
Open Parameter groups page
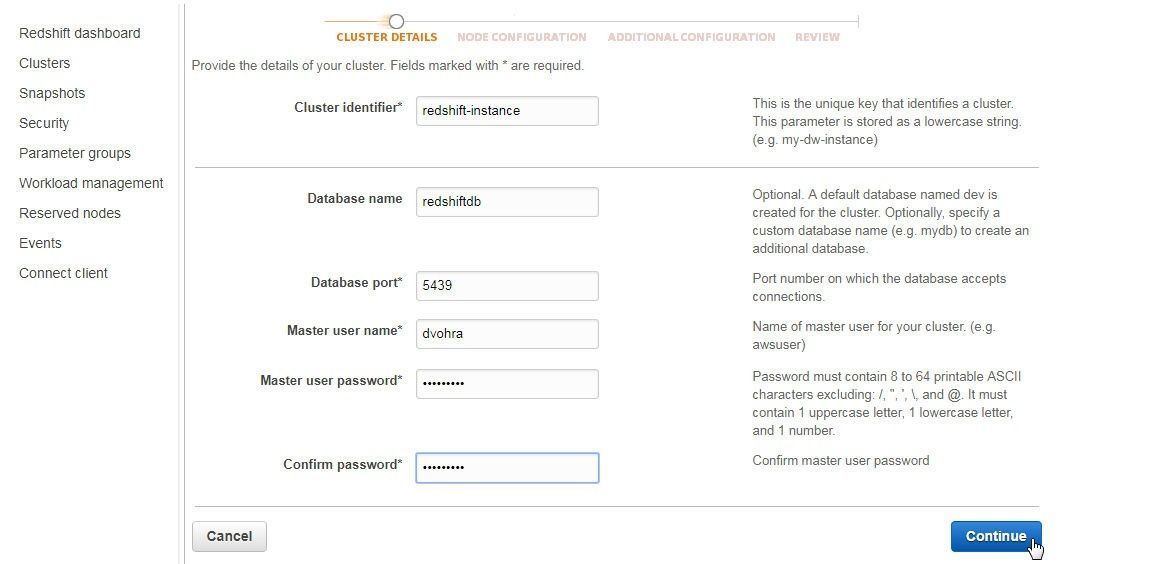click(x=75, y=153)
